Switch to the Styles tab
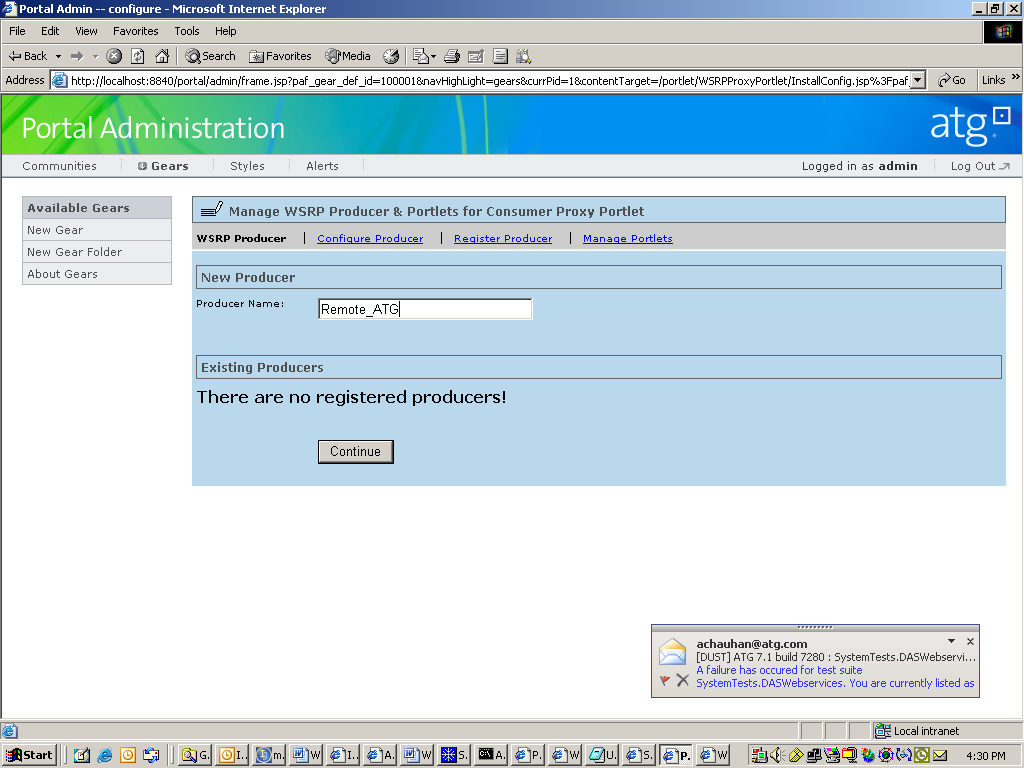 [248, 166]
